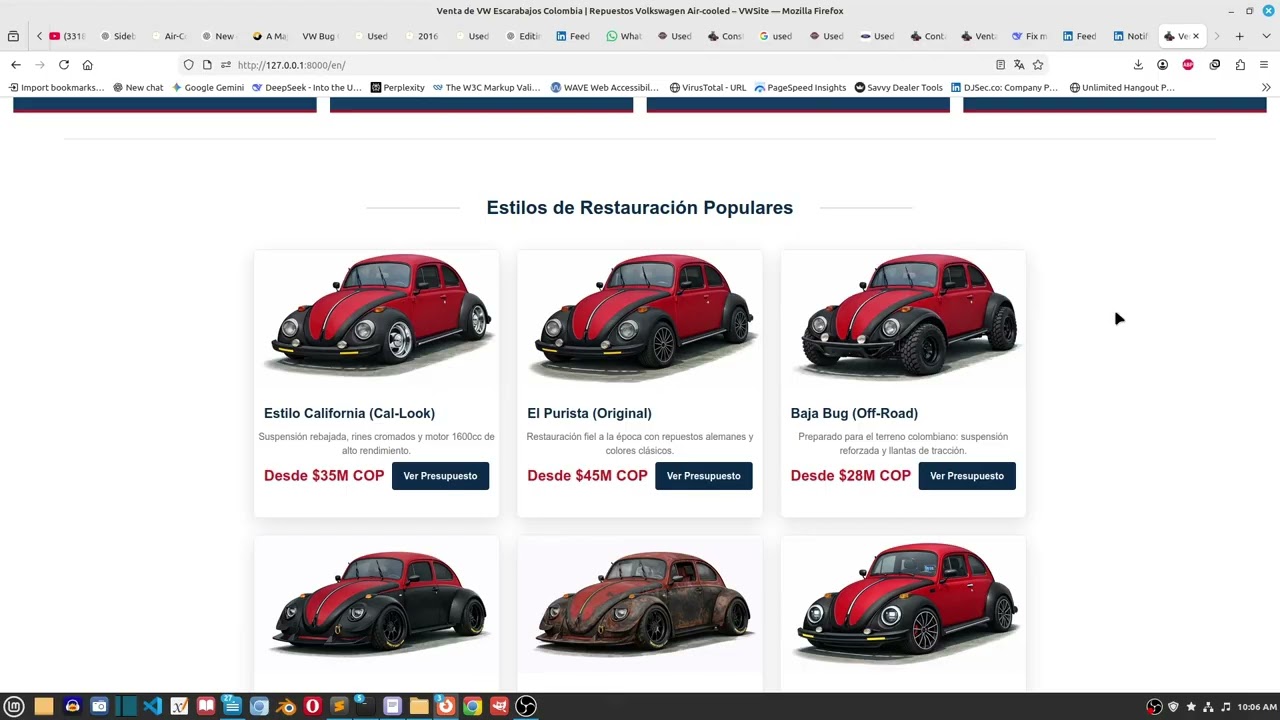The height and width of the screenshot is (720, 1280).
Task: Open Google Gemini bookmark
Action: [208, 88]
